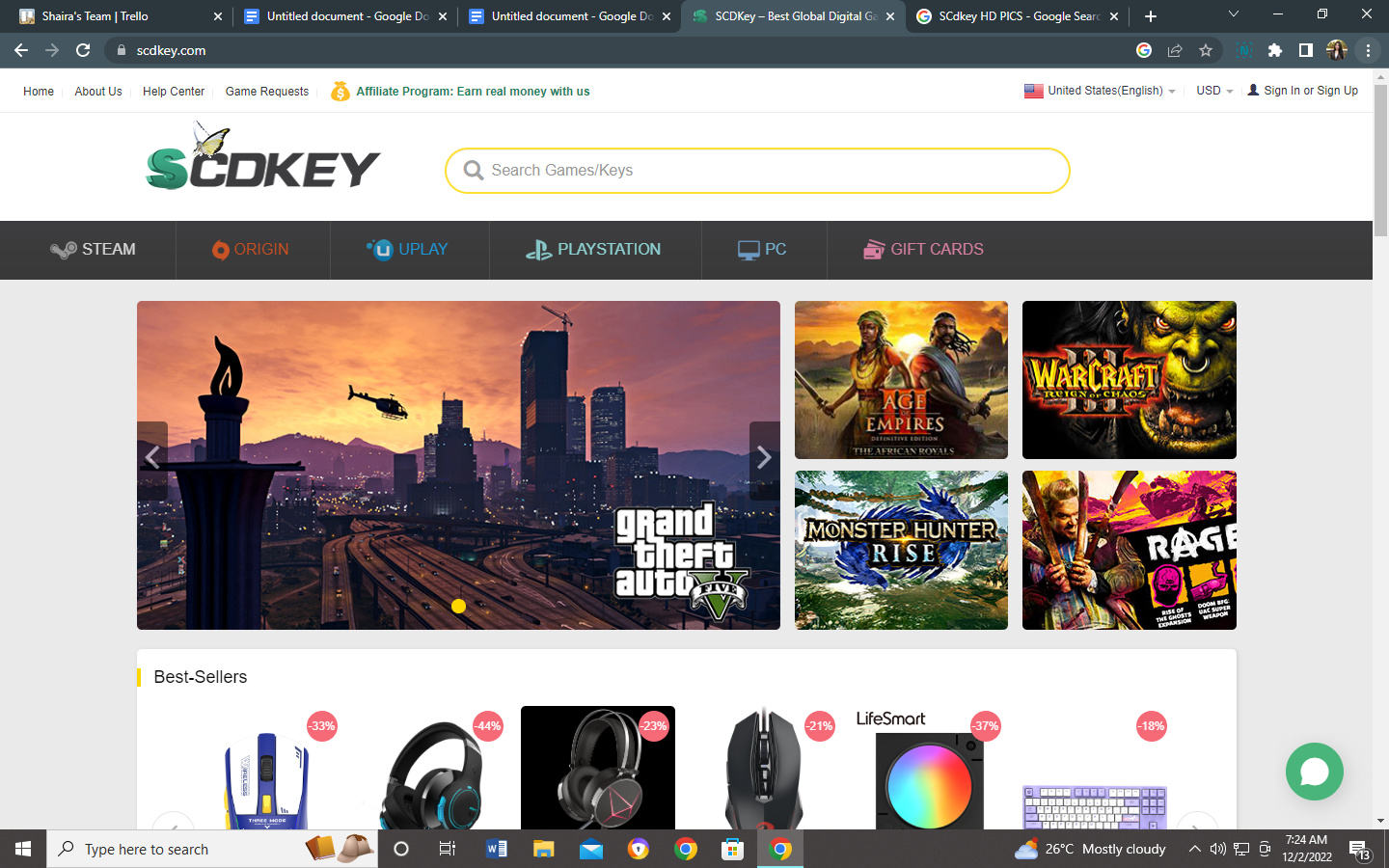
Task: Switch to SCdkey HD PICS Google tab
Action: [1018, 16]
